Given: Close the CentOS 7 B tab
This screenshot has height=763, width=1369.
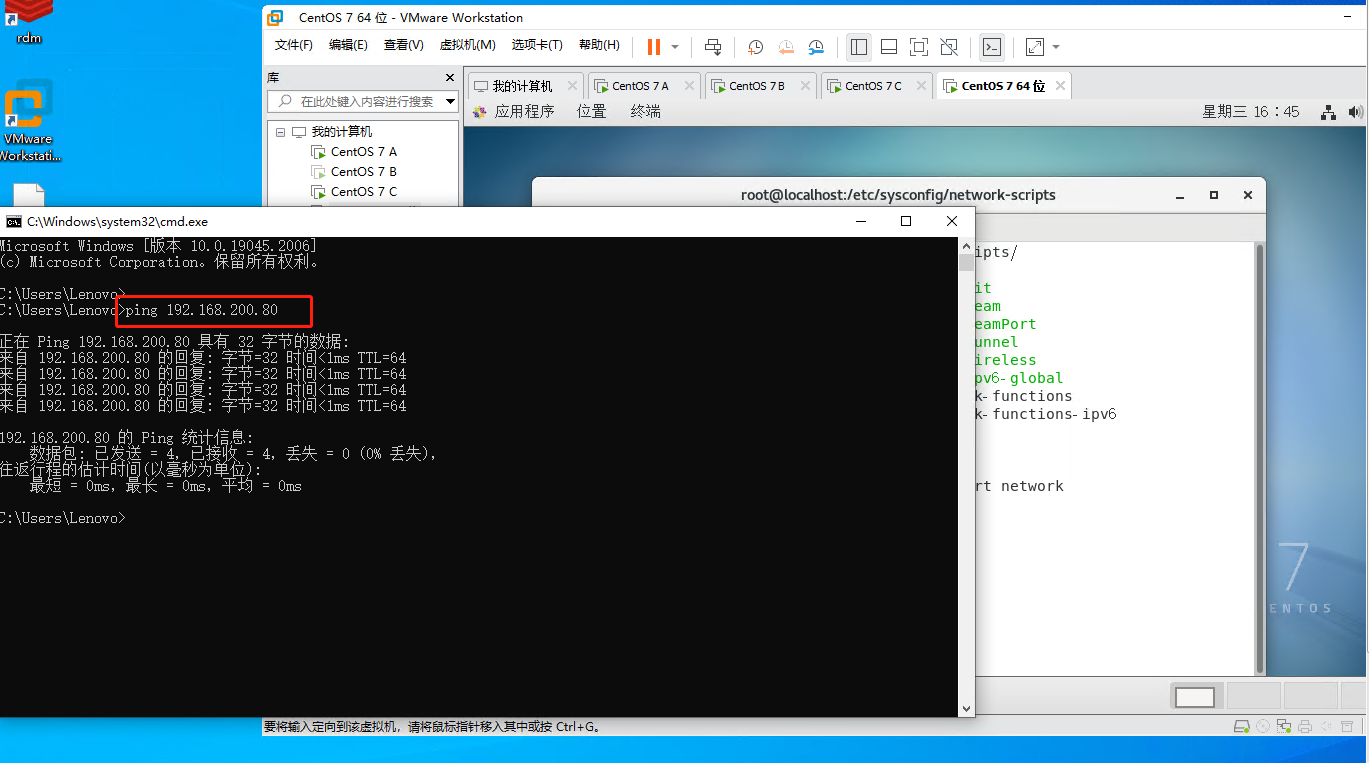Looking at the screenshot, I should (x=804, y=86).
